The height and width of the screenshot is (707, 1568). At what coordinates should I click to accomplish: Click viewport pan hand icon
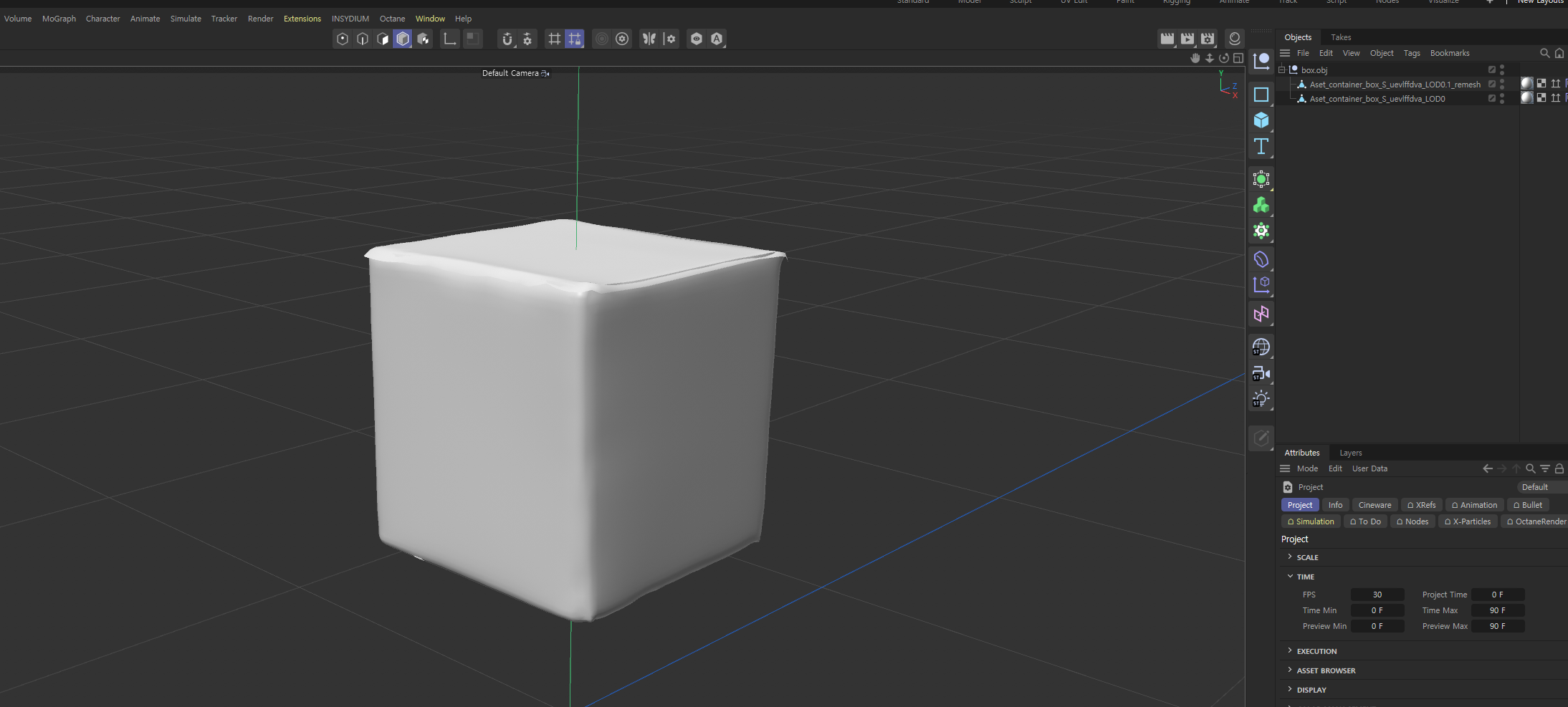click(x=1195, y=58)
